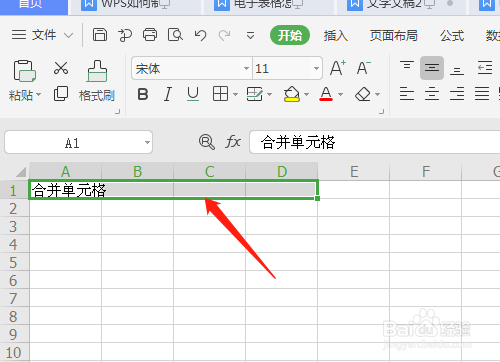Image resolution: width=500 pixels, height=362 pixels.
Task: Click the fx insert function icon
Action: point(233,142)
